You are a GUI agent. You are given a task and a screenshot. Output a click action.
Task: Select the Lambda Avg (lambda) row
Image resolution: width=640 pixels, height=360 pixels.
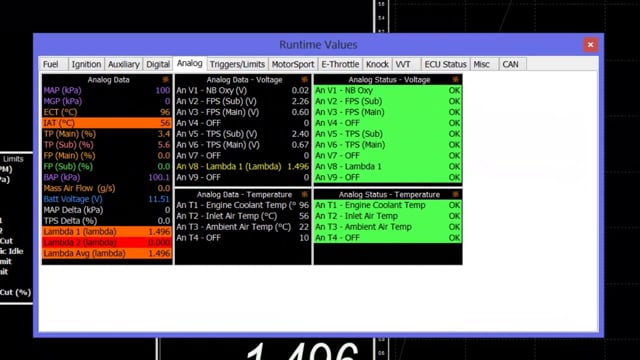pos(107,253)
